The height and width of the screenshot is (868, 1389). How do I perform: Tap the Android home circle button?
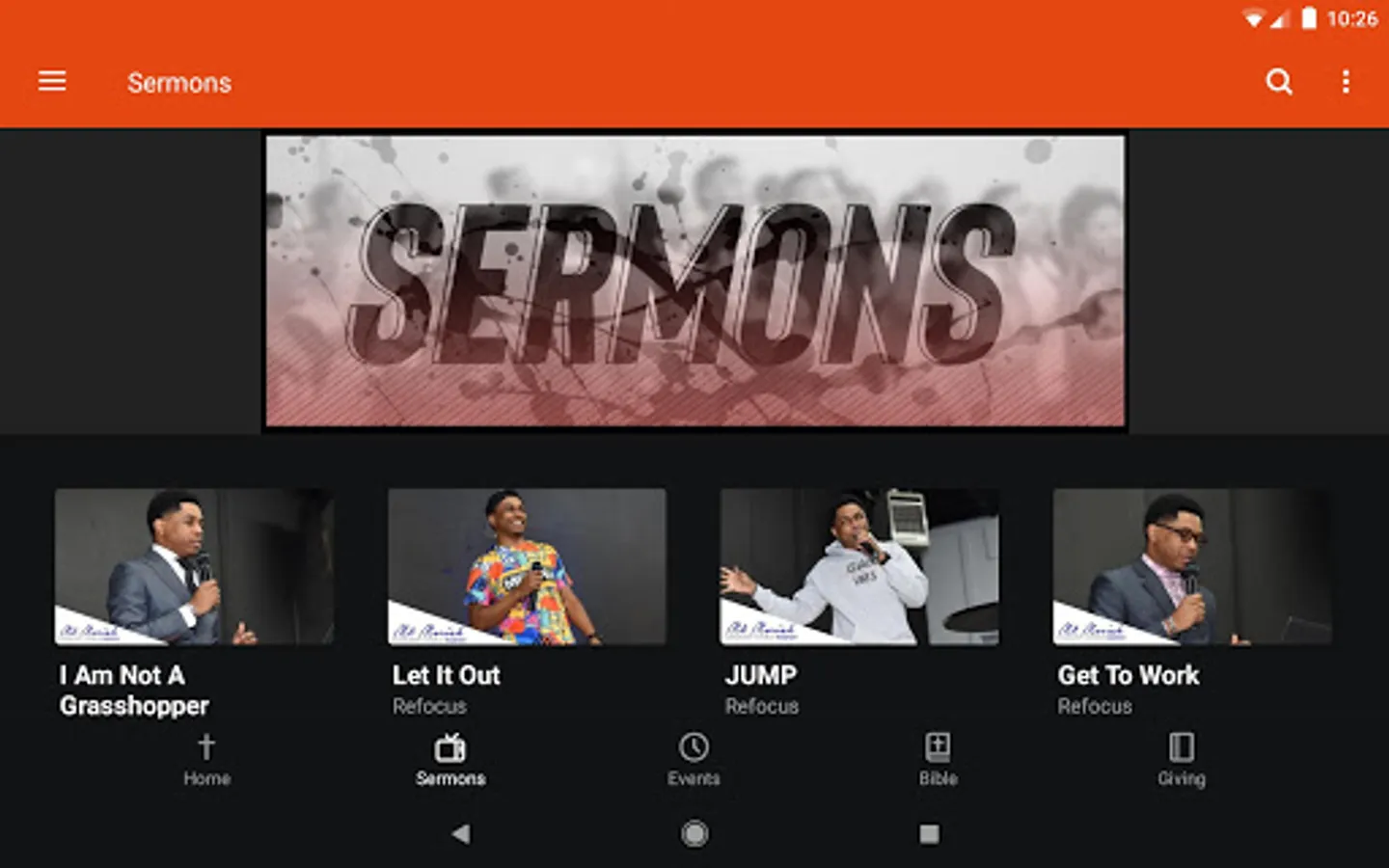click(694, 833)
